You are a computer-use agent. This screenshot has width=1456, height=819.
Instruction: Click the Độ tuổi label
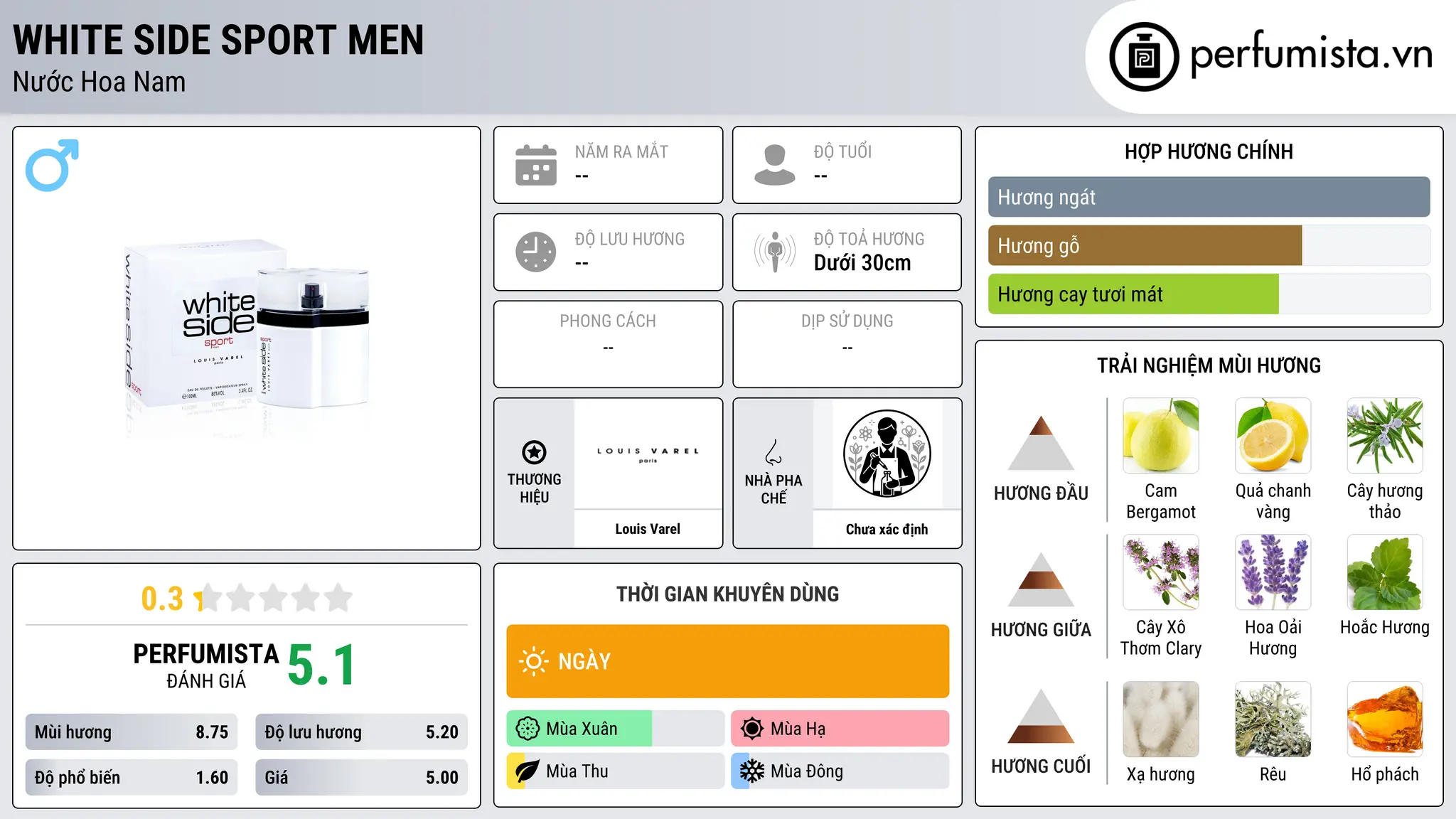(842, 151)
